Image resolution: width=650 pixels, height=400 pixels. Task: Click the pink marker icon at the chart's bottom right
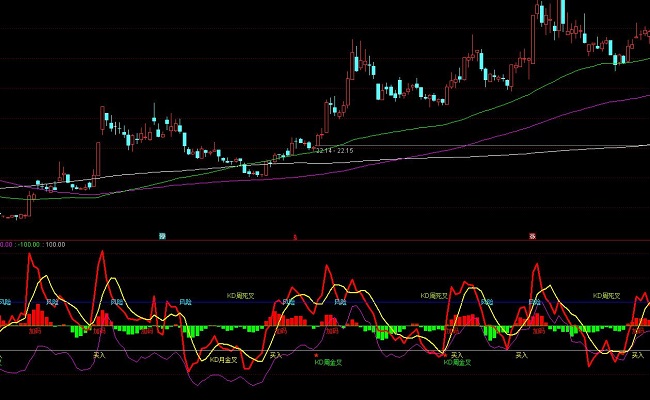coord(530,235)
